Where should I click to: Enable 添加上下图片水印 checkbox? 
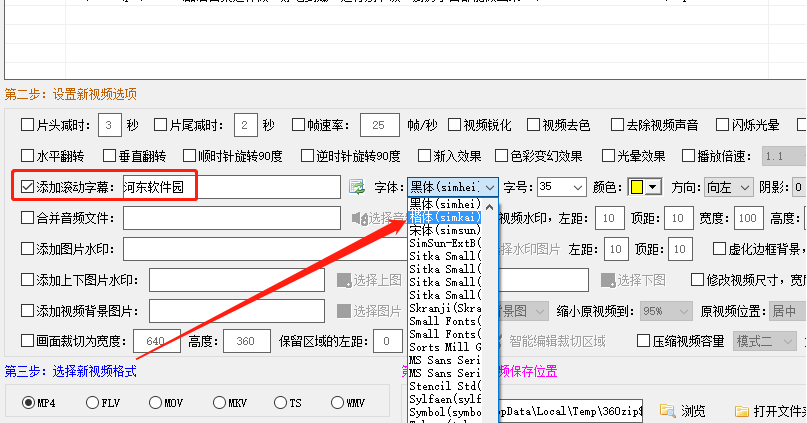coord(27,280)
